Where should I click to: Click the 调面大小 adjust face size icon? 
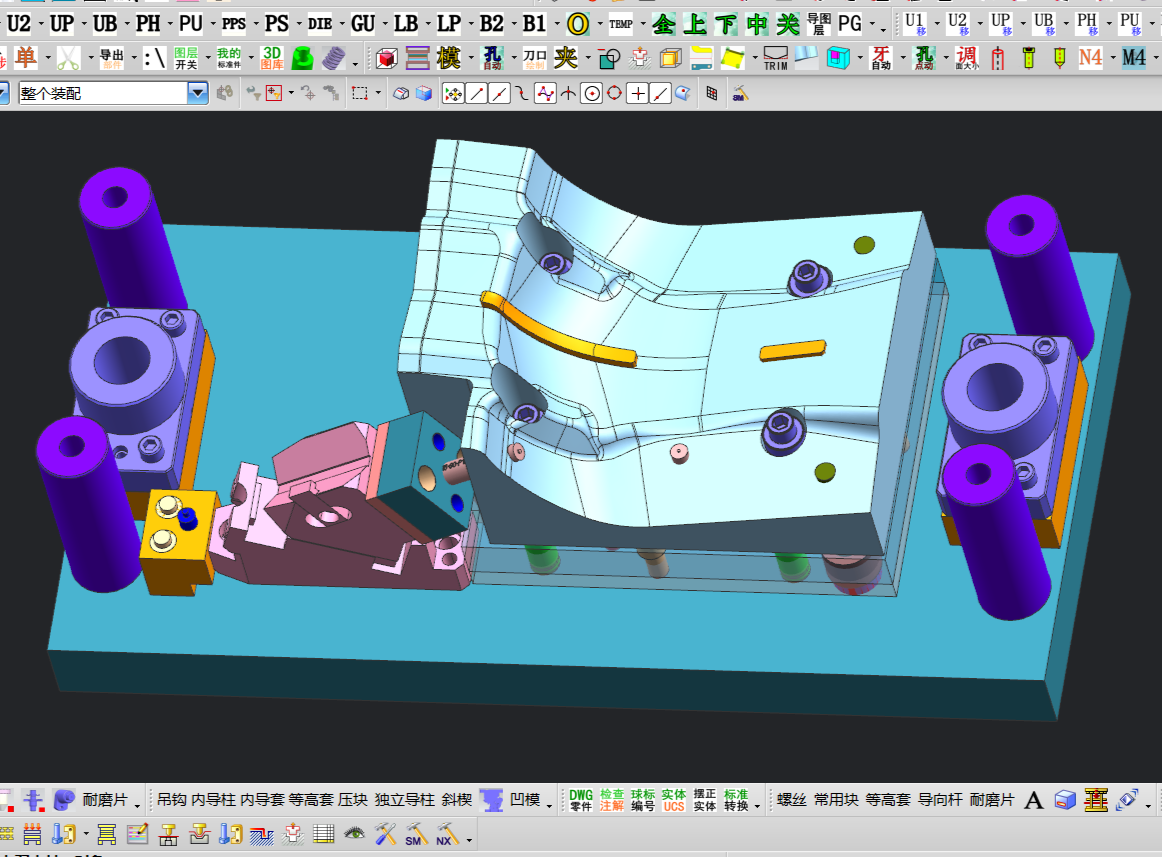[x=966, y=57]
